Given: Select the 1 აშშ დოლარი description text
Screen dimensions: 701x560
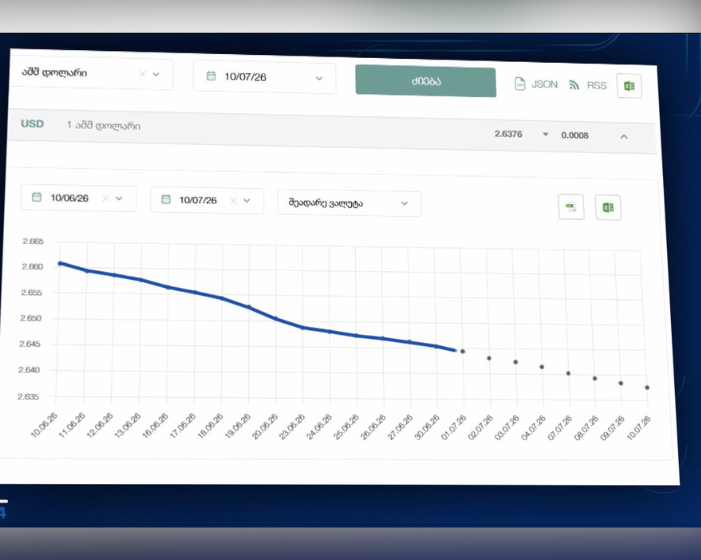Looking at the screenshot, I should [103, 126].
